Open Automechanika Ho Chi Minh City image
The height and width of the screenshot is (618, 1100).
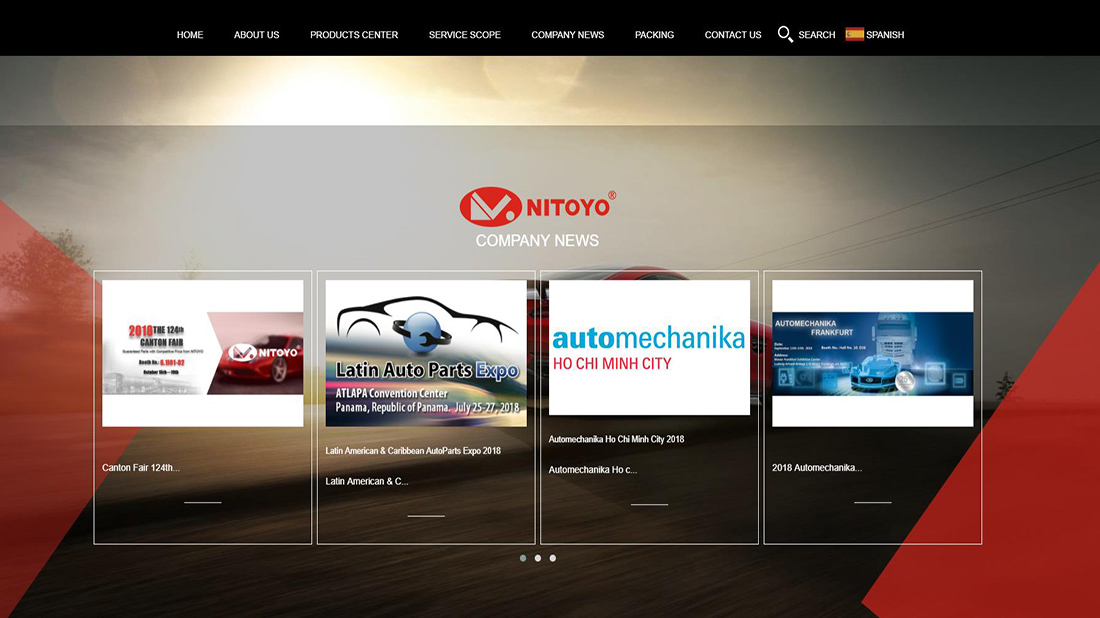click(649, 347)
